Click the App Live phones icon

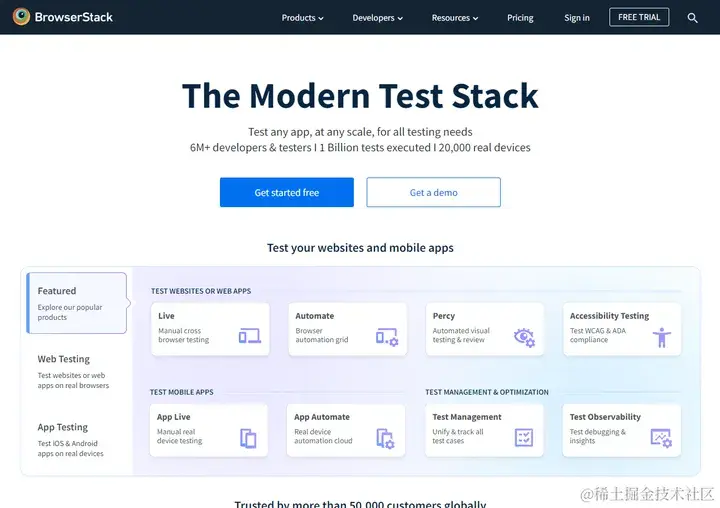pos(248,438)
